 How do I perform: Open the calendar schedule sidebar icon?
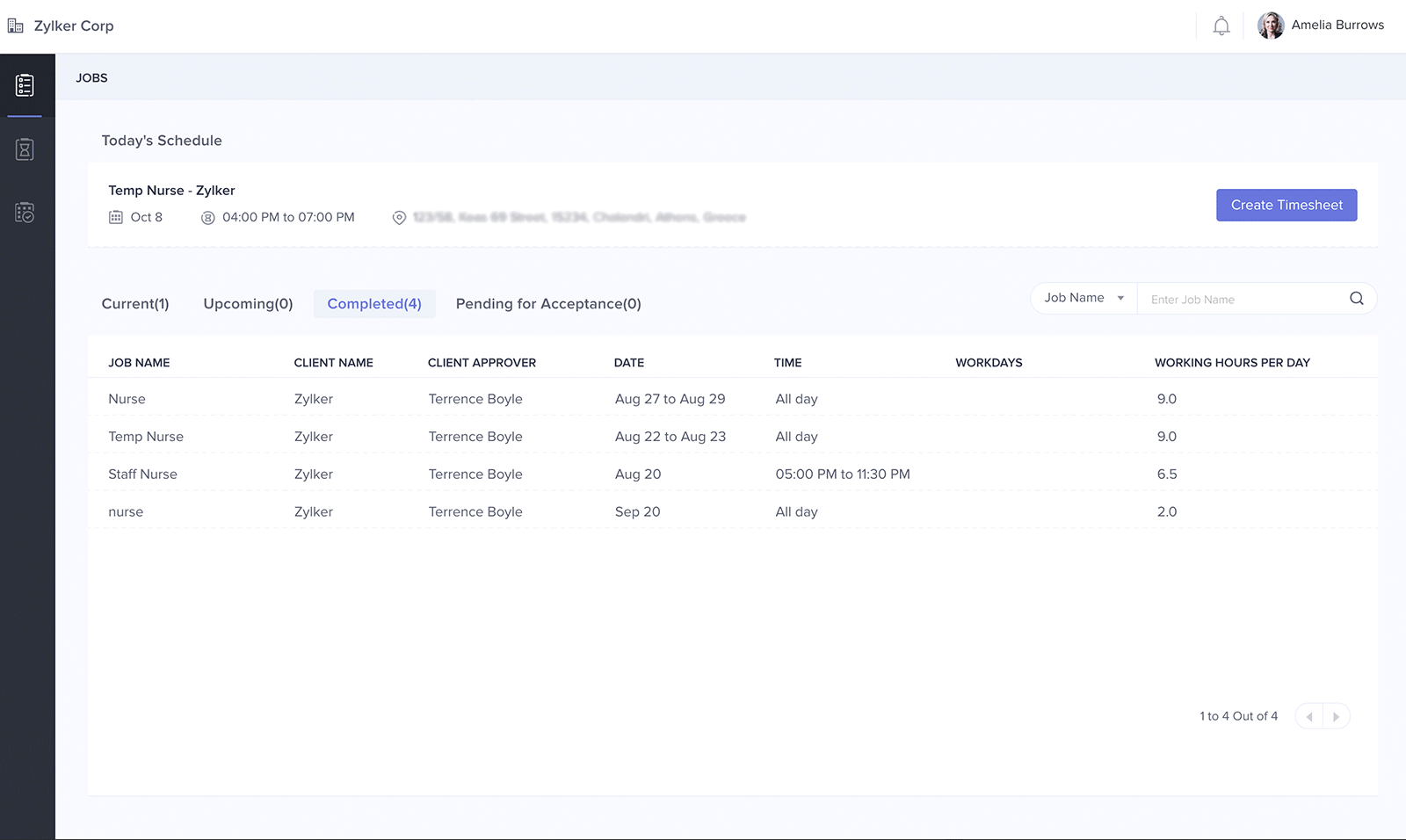click(x=25, y=213)
